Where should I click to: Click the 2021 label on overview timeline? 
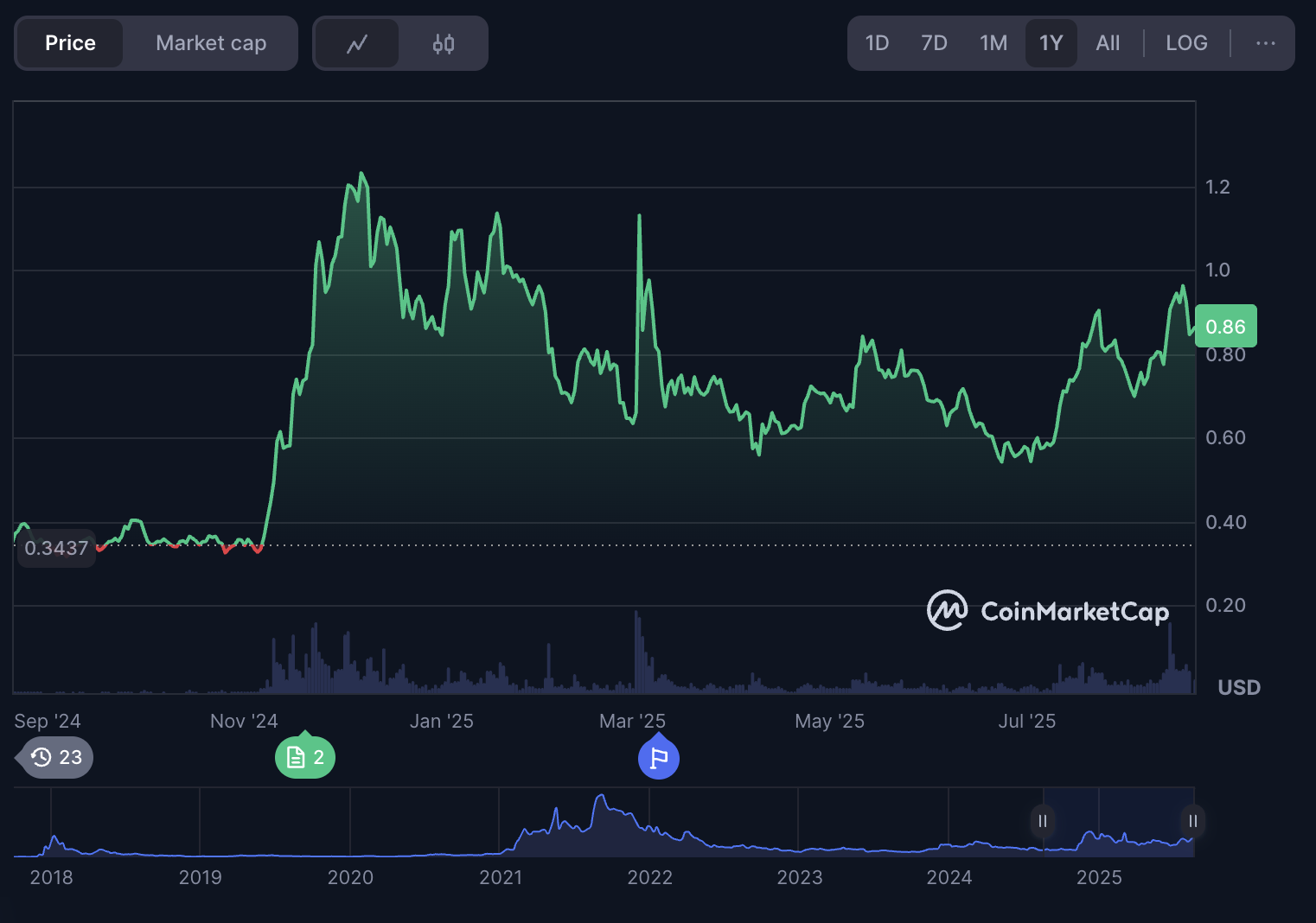(x=501, y=877)
